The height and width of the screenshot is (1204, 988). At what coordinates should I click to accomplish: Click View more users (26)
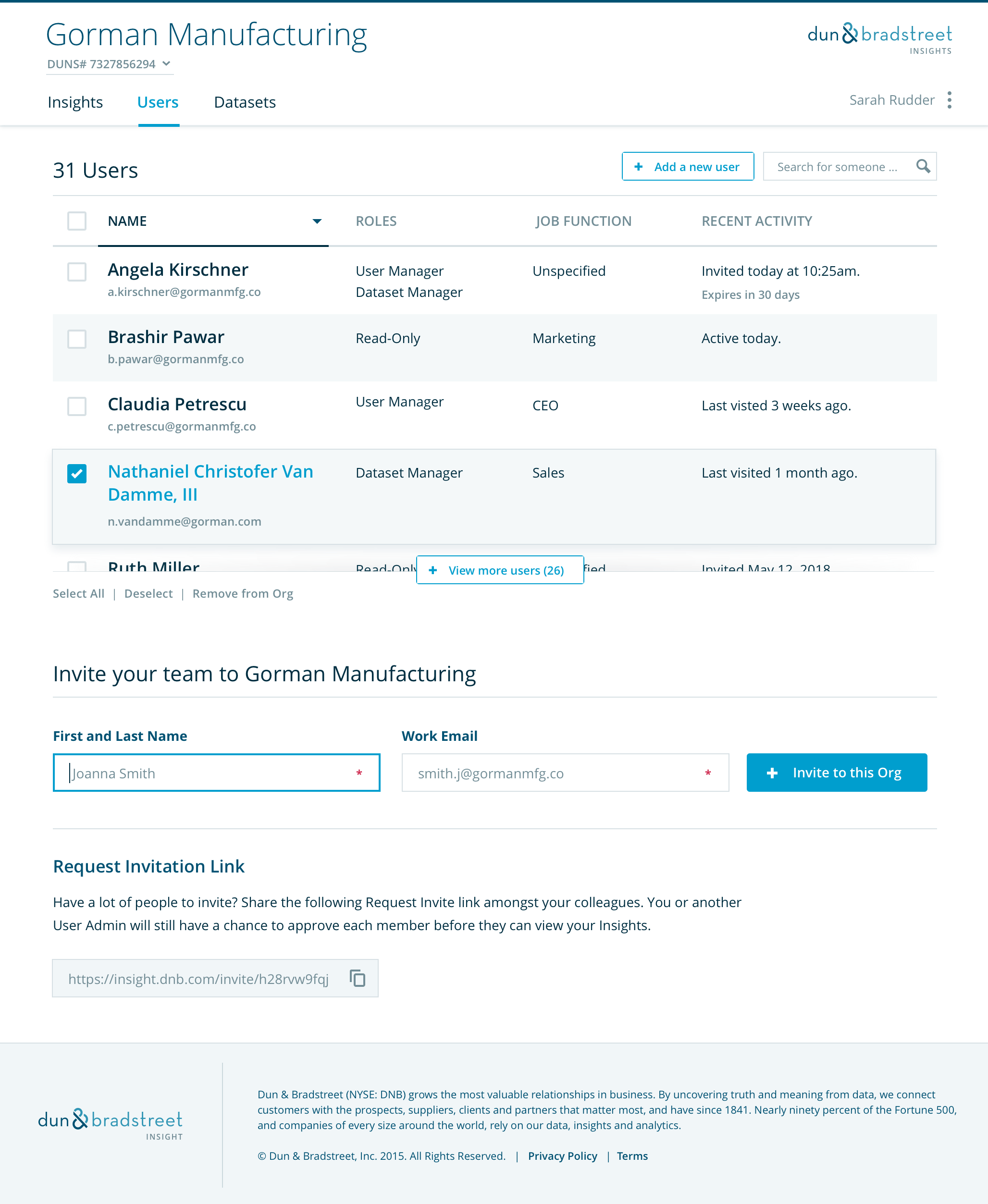[x=500, y=569]
